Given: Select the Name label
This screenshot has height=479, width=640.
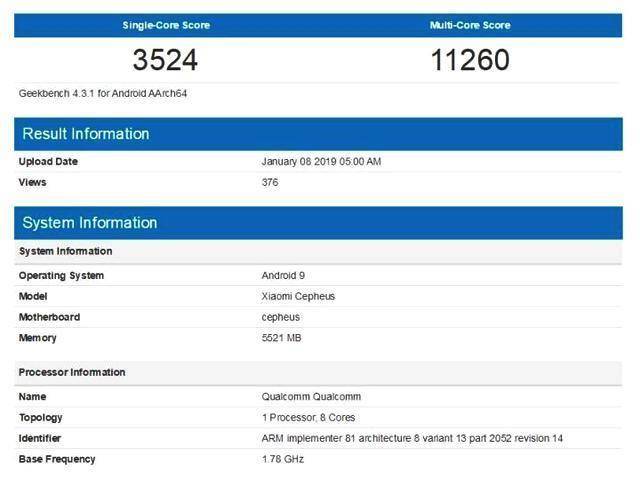Looking at the screenshot, I should [32, 397].
